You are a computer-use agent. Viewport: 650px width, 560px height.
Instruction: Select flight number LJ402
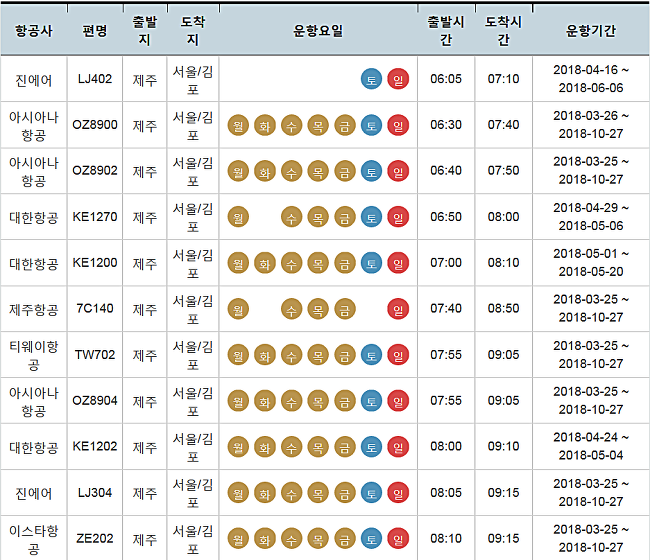(95, 79)
